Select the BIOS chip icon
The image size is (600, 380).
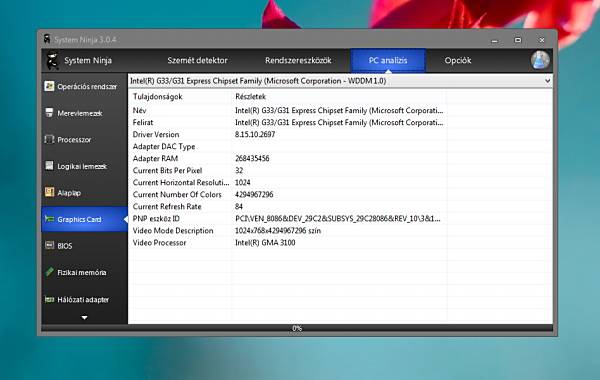tap(49, 245)
